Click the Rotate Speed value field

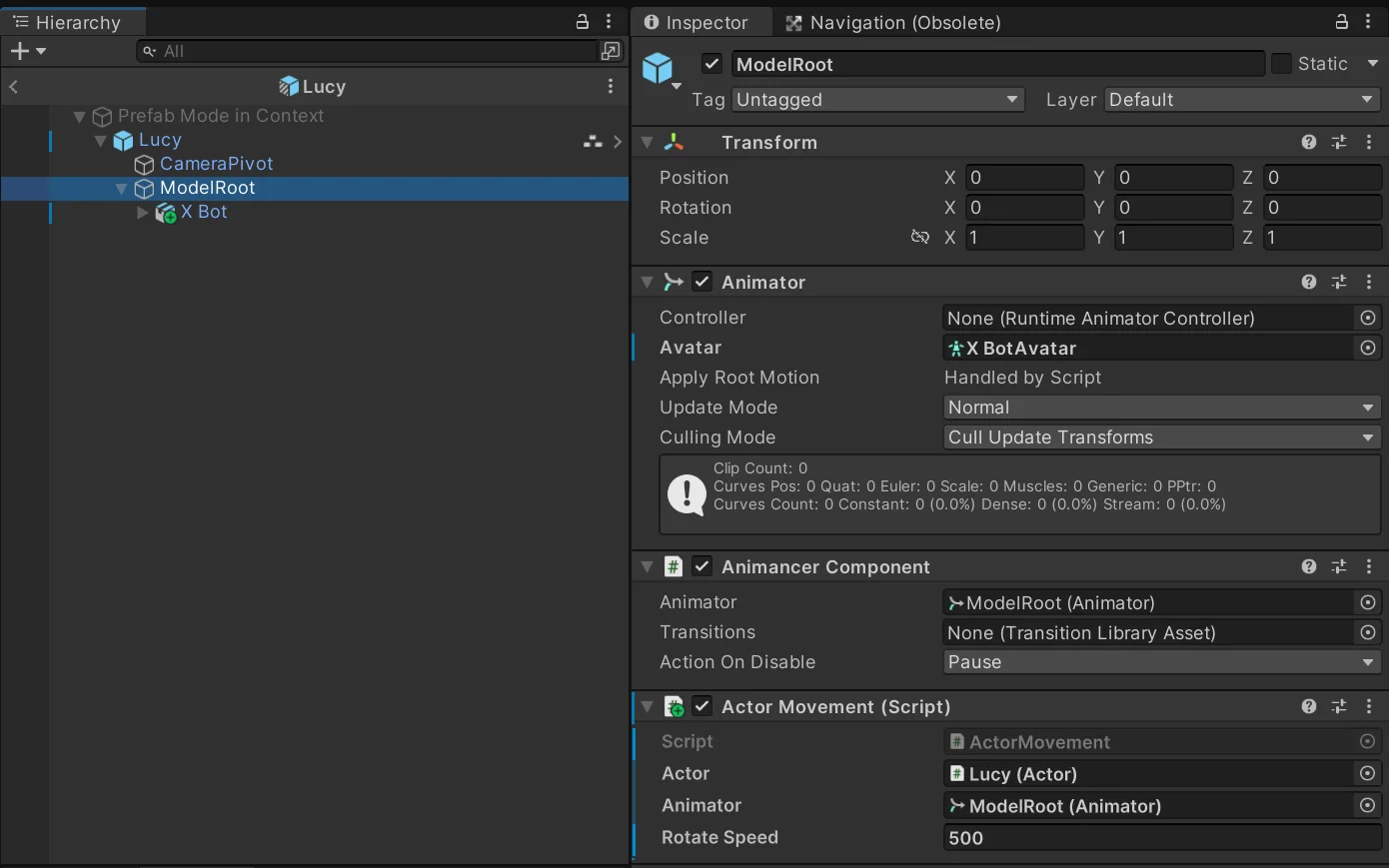pyautogui.click(x=1161, y=838)
